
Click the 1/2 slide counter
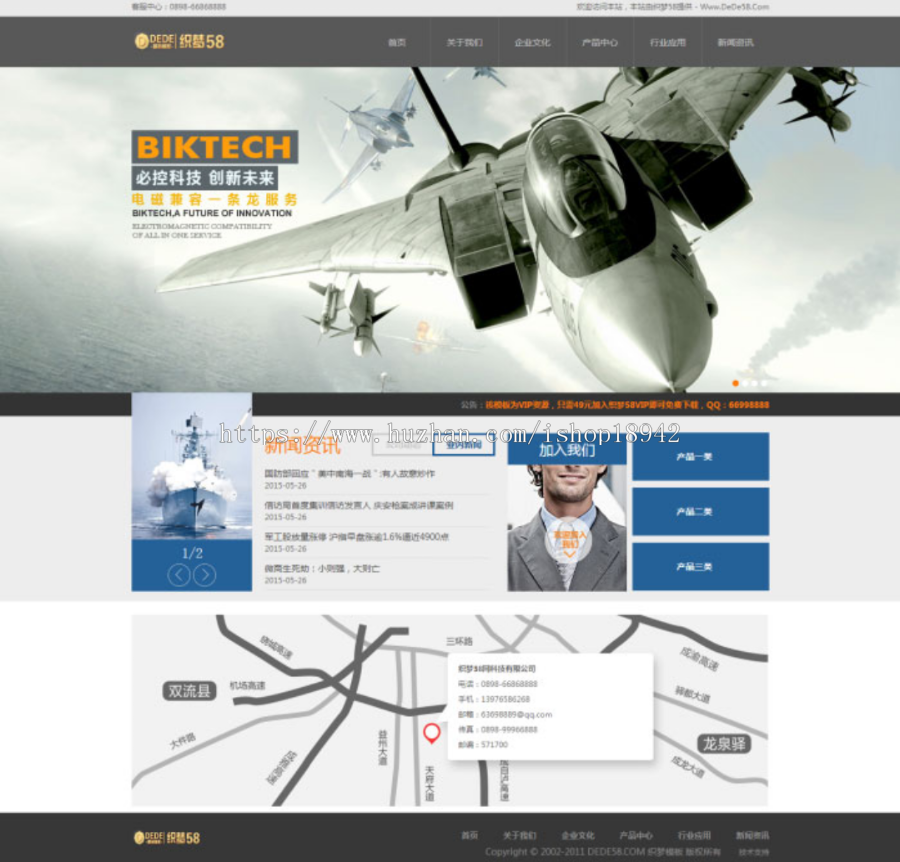pyautogui.click(x=192, y=553)
